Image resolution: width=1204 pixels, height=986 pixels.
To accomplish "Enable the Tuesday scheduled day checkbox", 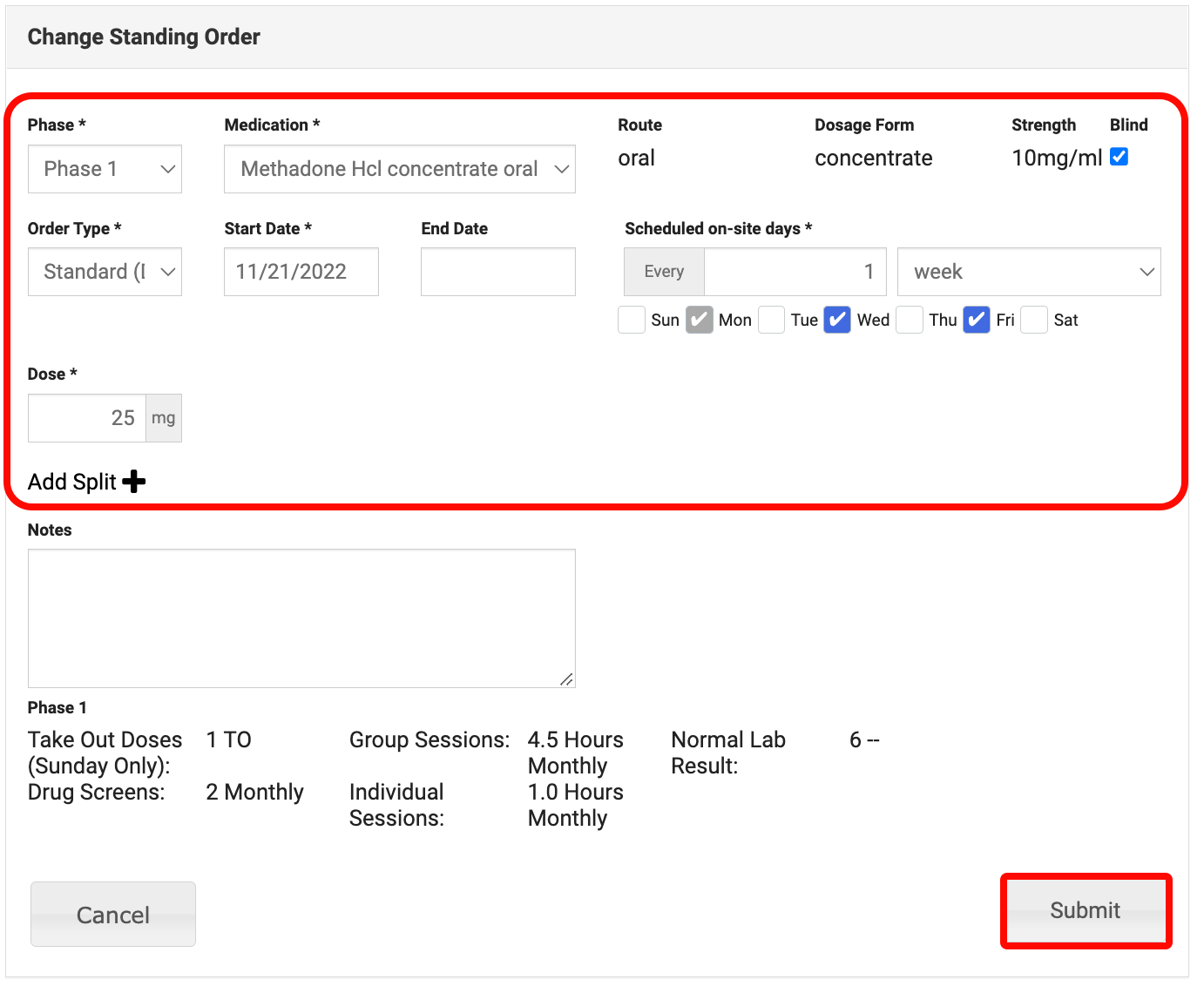I will (x=771, y=320).
